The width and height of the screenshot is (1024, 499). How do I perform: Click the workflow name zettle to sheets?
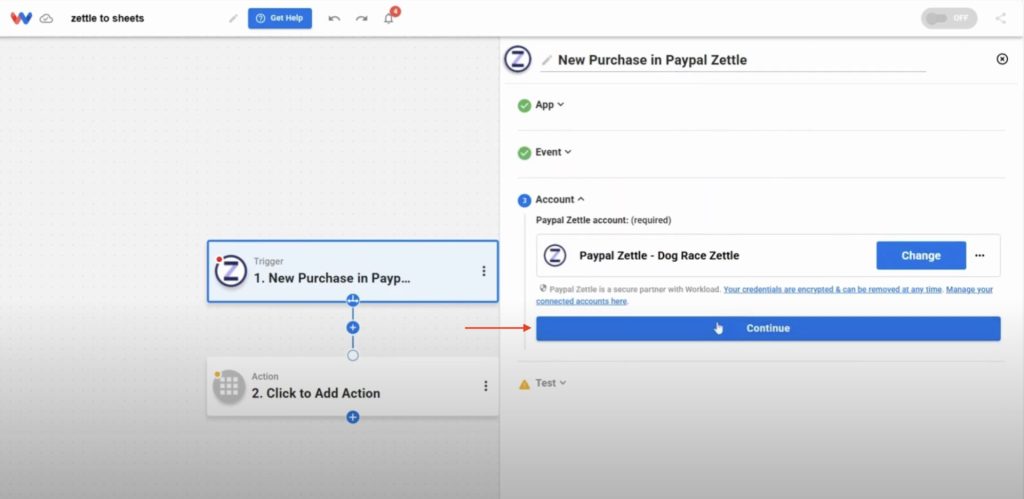click(108, 18)
